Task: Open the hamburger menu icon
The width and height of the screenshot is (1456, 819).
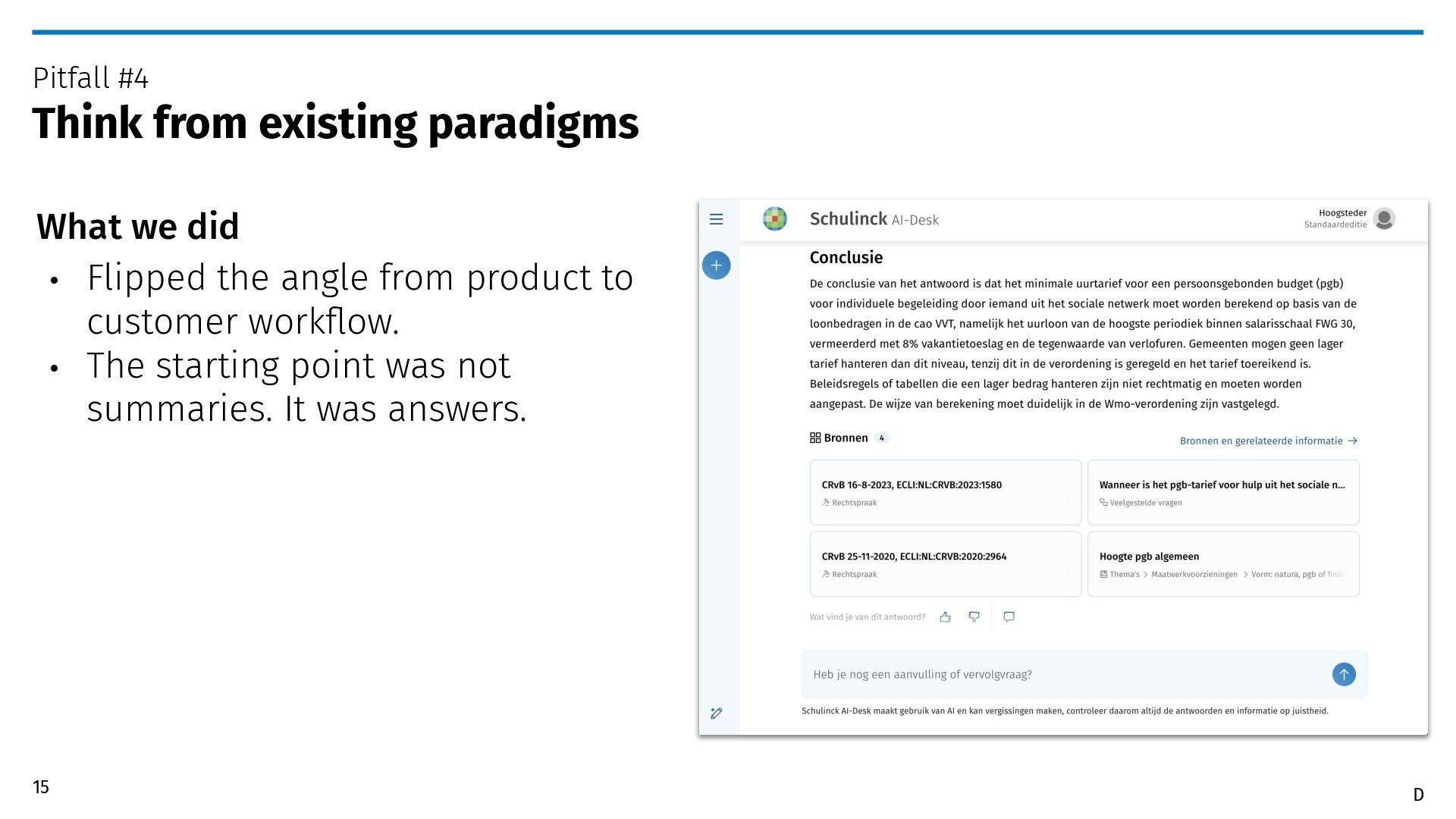Action: 716,219
